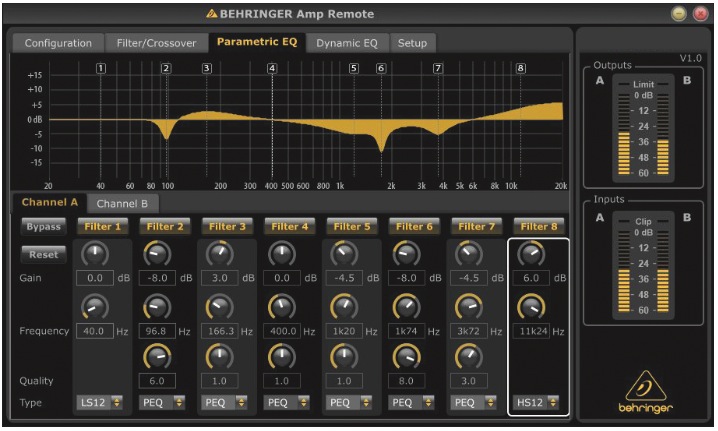Click the Filter 3 frequency knob
Image resolution: width=718 pixels, height=431 pixels.
click(x=219, y=306)
